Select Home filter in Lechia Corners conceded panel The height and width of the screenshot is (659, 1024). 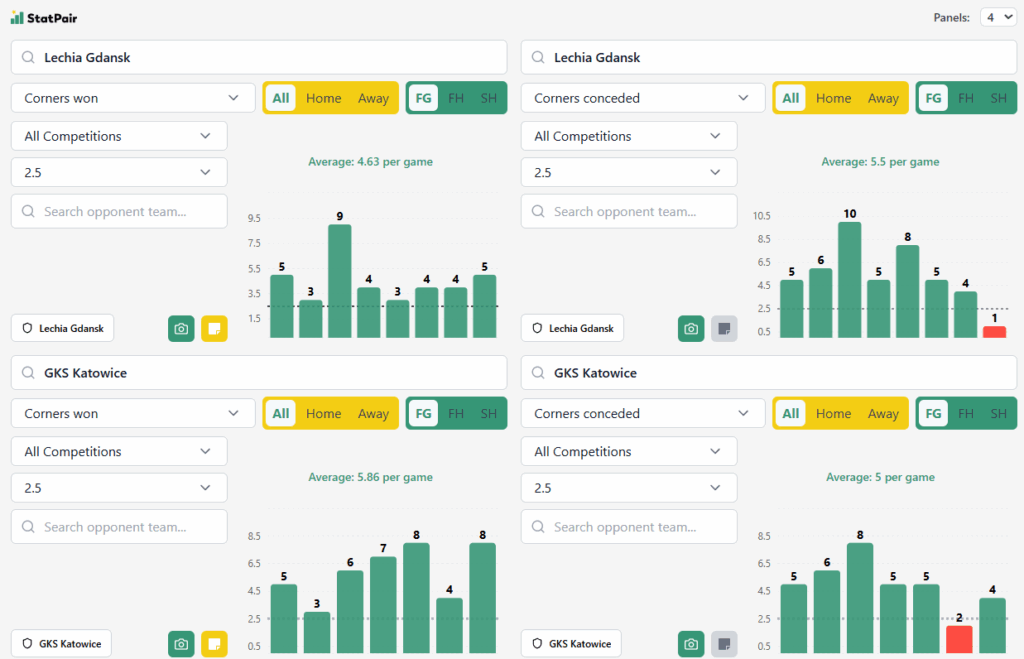(x=833, y=98)
